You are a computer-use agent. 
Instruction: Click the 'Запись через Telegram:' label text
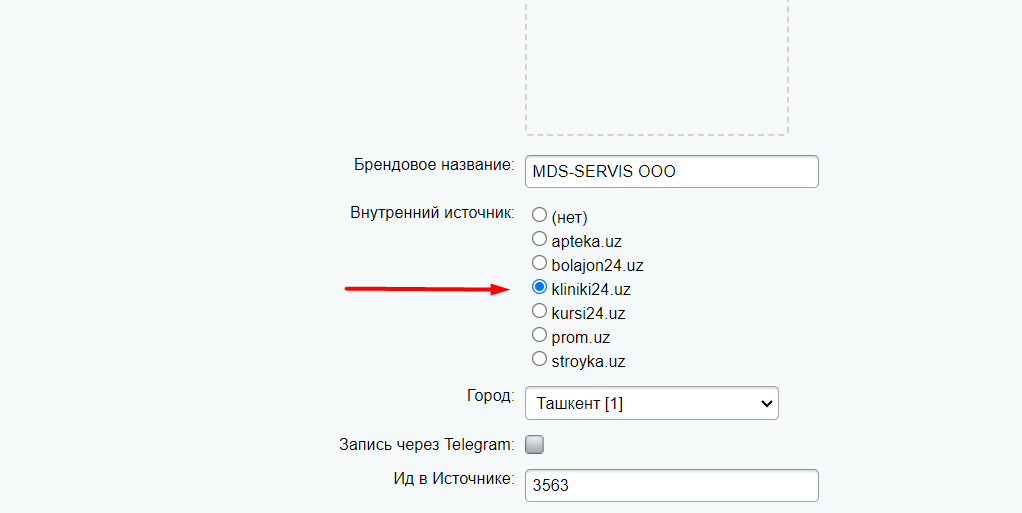pyautogui.click(x=427, y=444)
